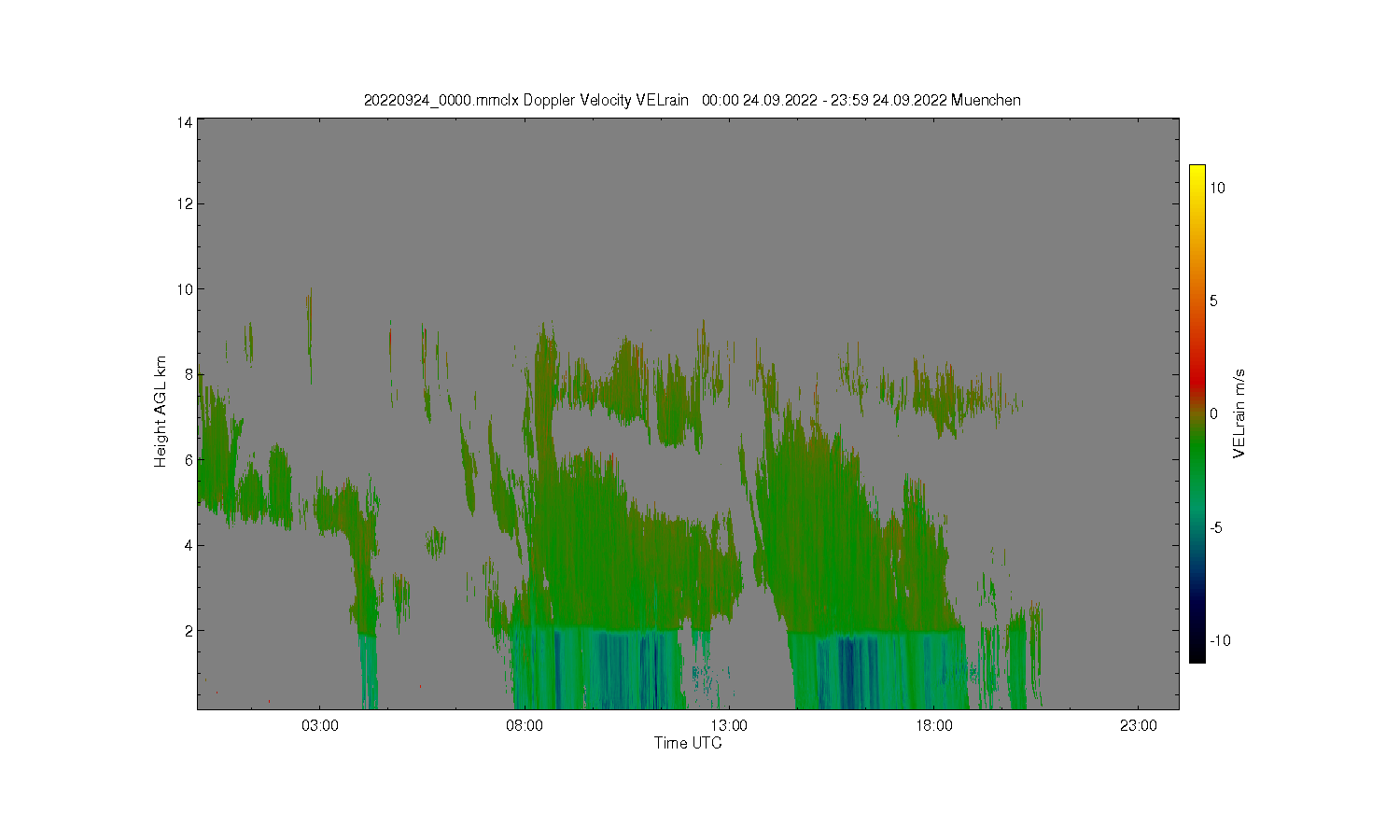This screenshot has height=840, width=1400.
Task: Click the height tick label 2
Action: 189,631
